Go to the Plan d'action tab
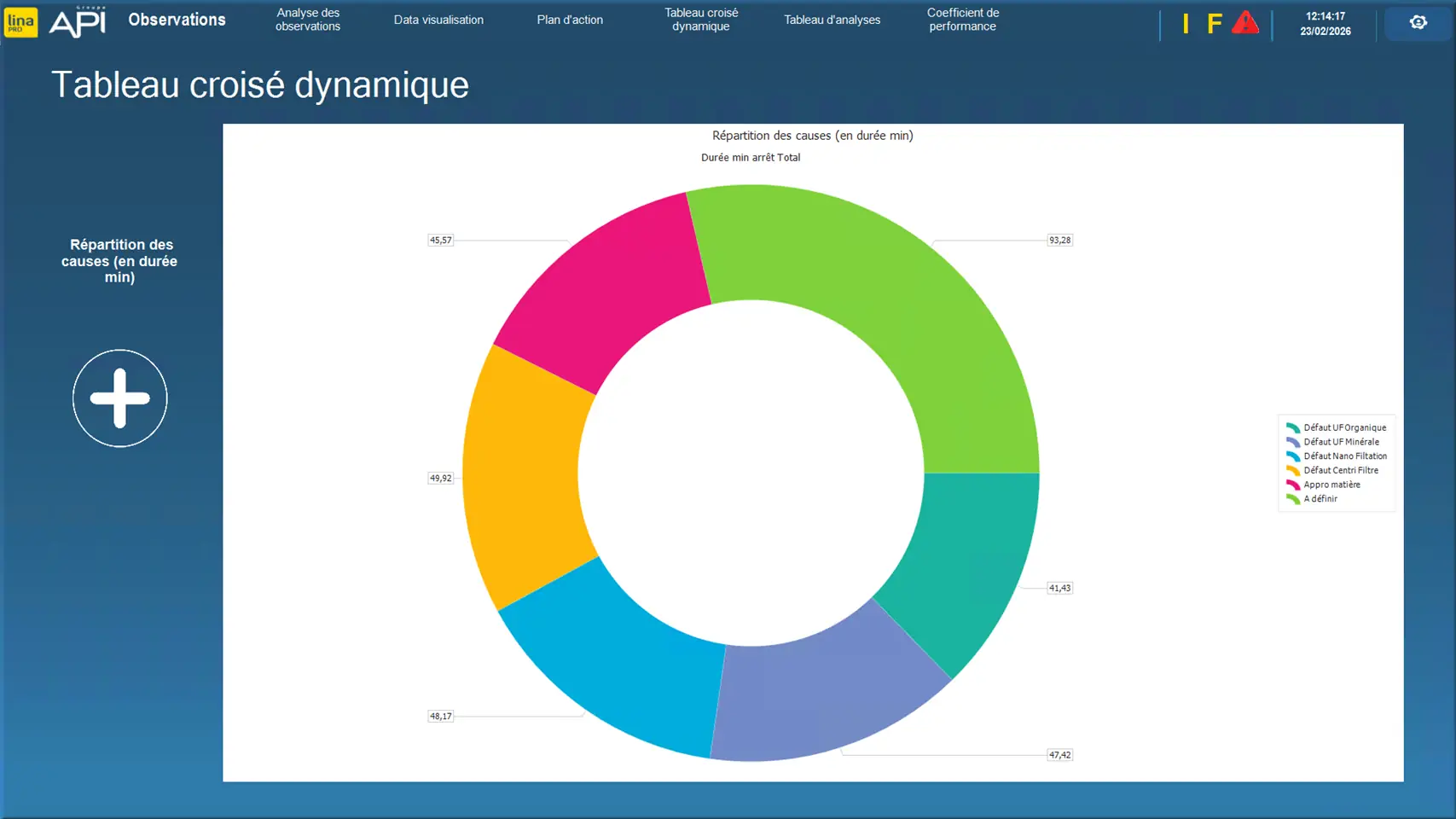 tap(570, 20)
